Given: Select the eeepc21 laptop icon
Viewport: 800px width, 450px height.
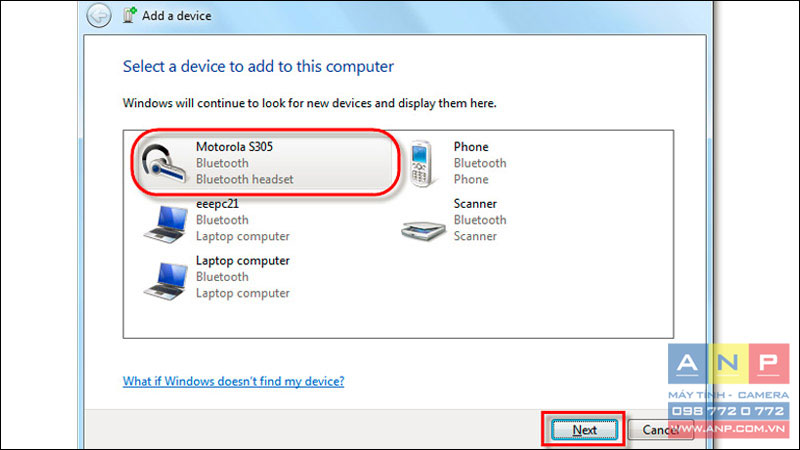Looking at the screenshot, I should click(165, 224).
